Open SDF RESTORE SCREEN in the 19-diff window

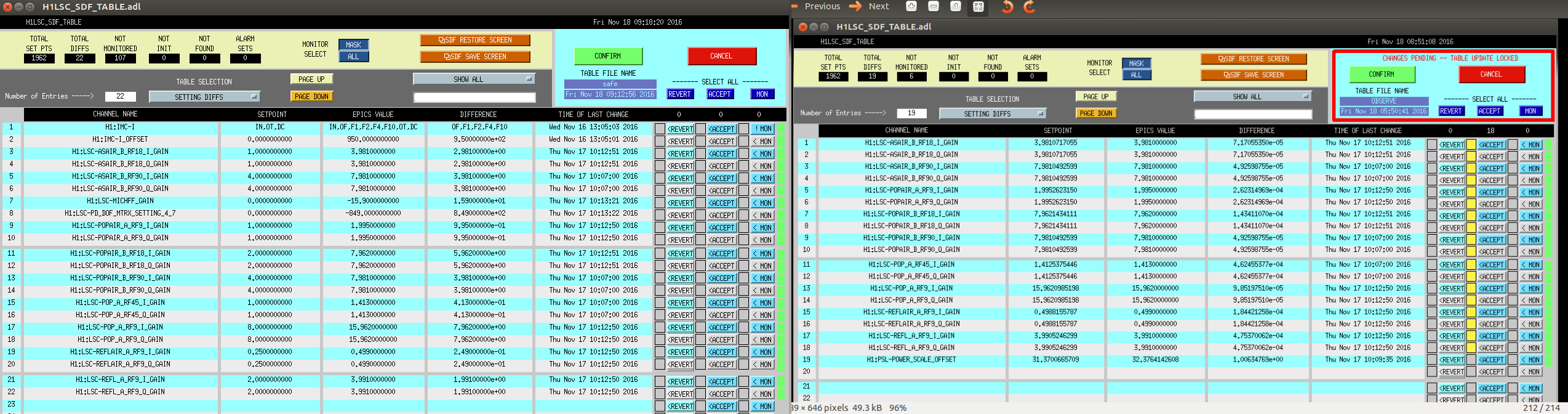coord(1254,59)
